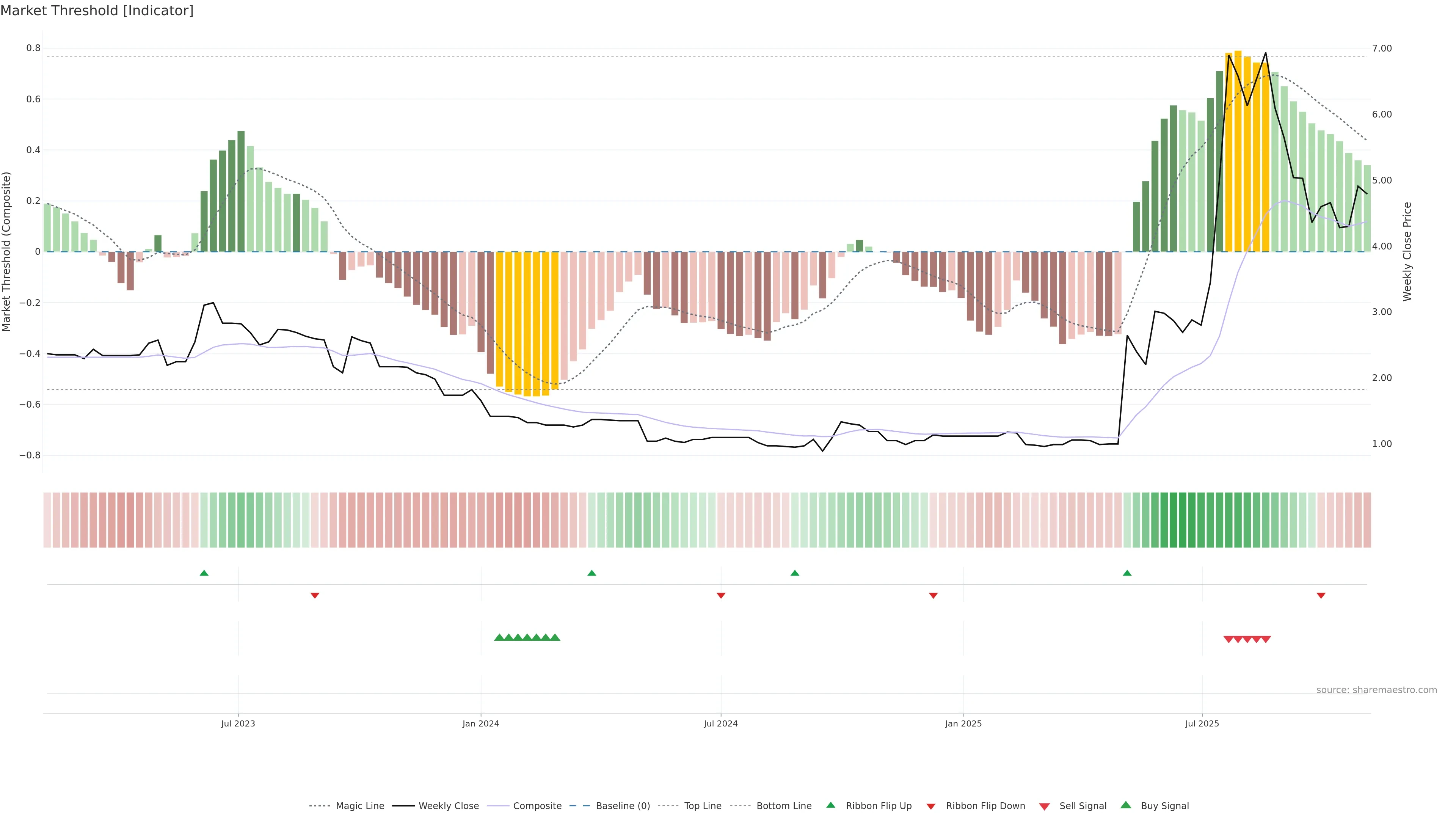This screenshot has width=1456, height=819.
Task: Click the Jan 2025 x-axis label
Action: click(x=963, y=723)
